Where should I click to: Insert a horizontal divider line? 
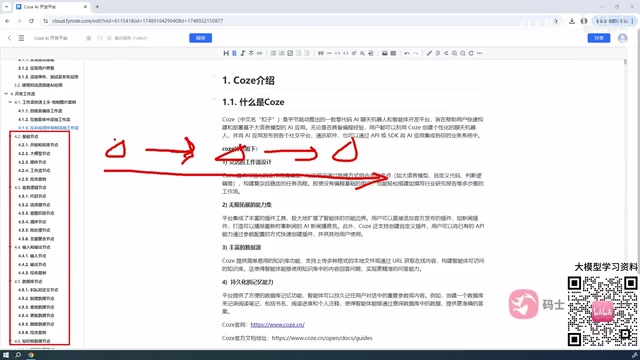[329, 53]
